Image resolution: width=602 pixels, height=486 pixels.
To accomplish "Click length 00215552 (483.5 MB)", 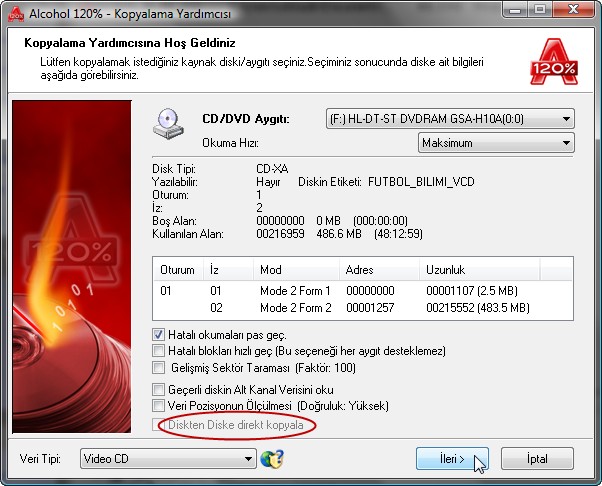I will [x=478, y=307].
